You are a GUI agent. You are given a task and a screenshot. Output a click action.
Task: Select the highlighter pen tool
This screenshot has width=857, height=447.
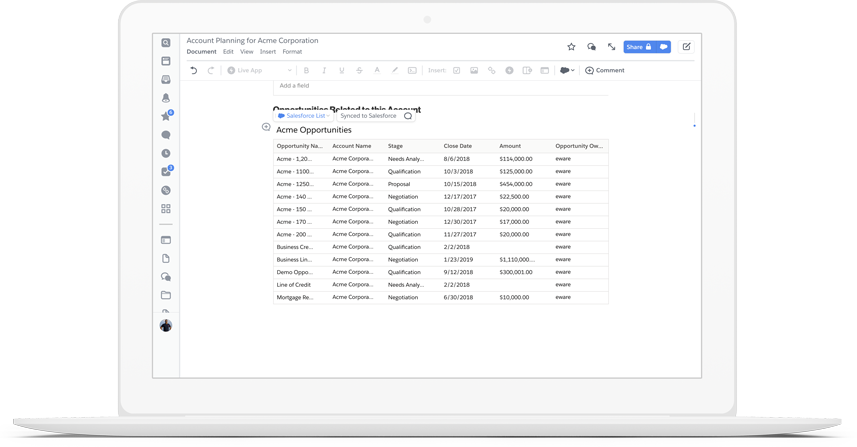pyautogui.click(x=394, y=70)
